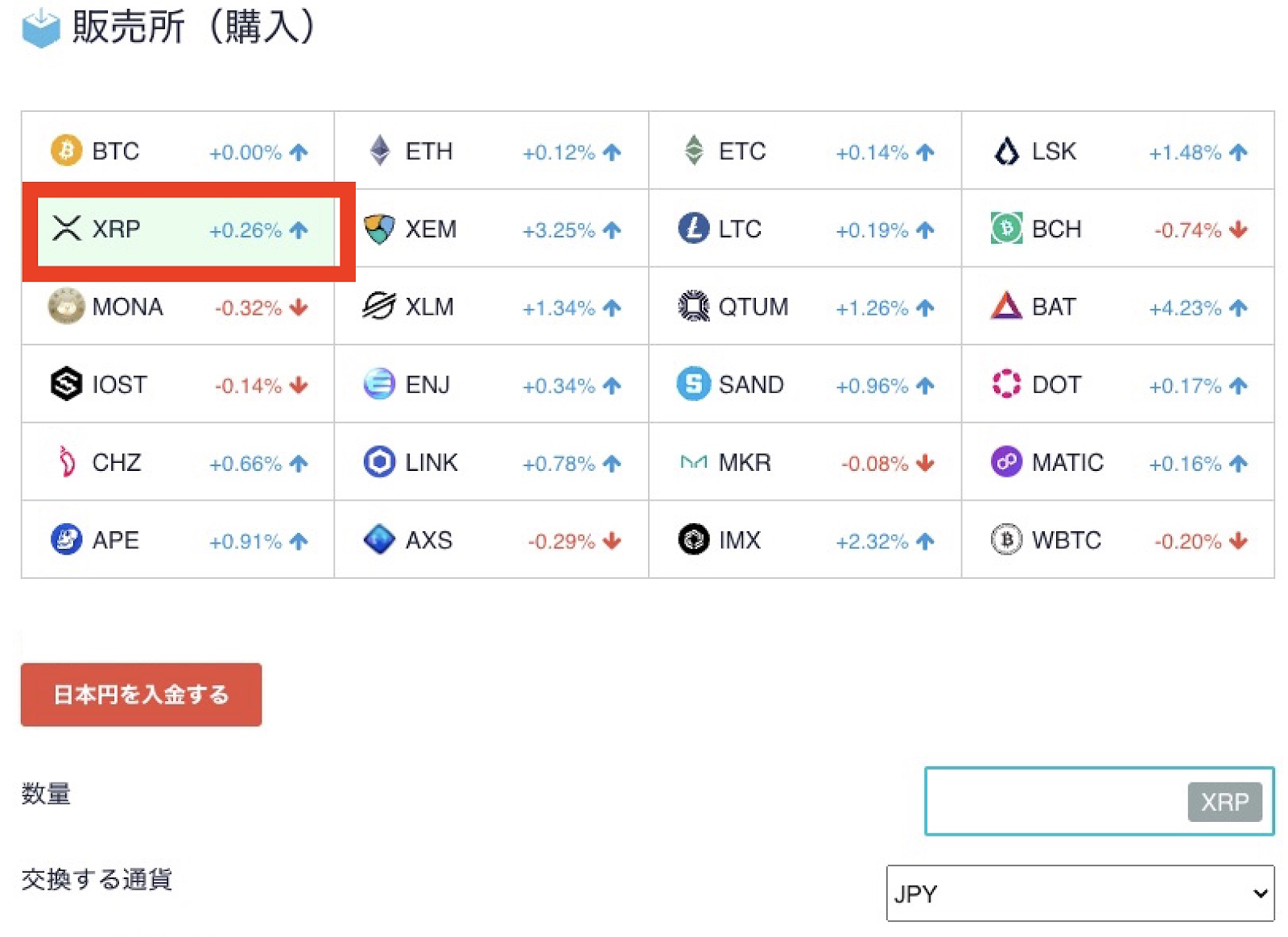Image resolution: width=1288 pixels, height=937 pixels.
Task: Select the AXS Axie diamond icon
Action: [379, 539]
